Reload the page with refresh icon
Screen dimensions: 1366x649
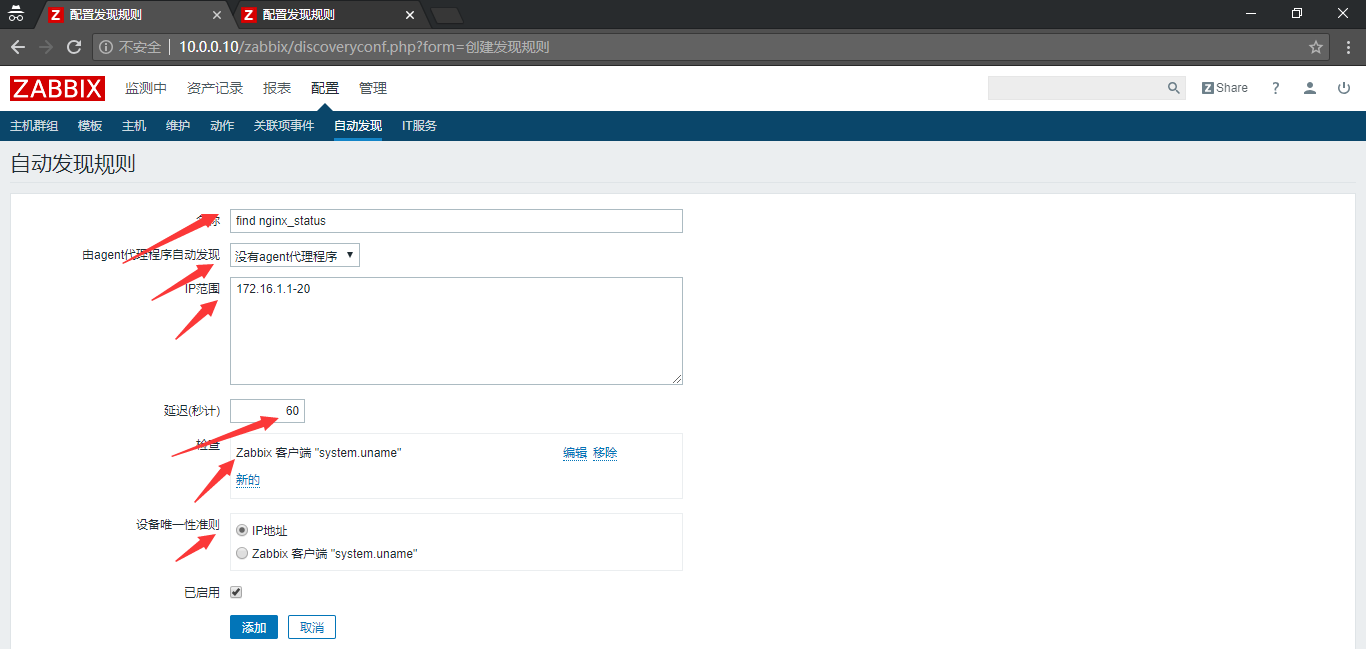pyautogui.click(x=74, y=47)
